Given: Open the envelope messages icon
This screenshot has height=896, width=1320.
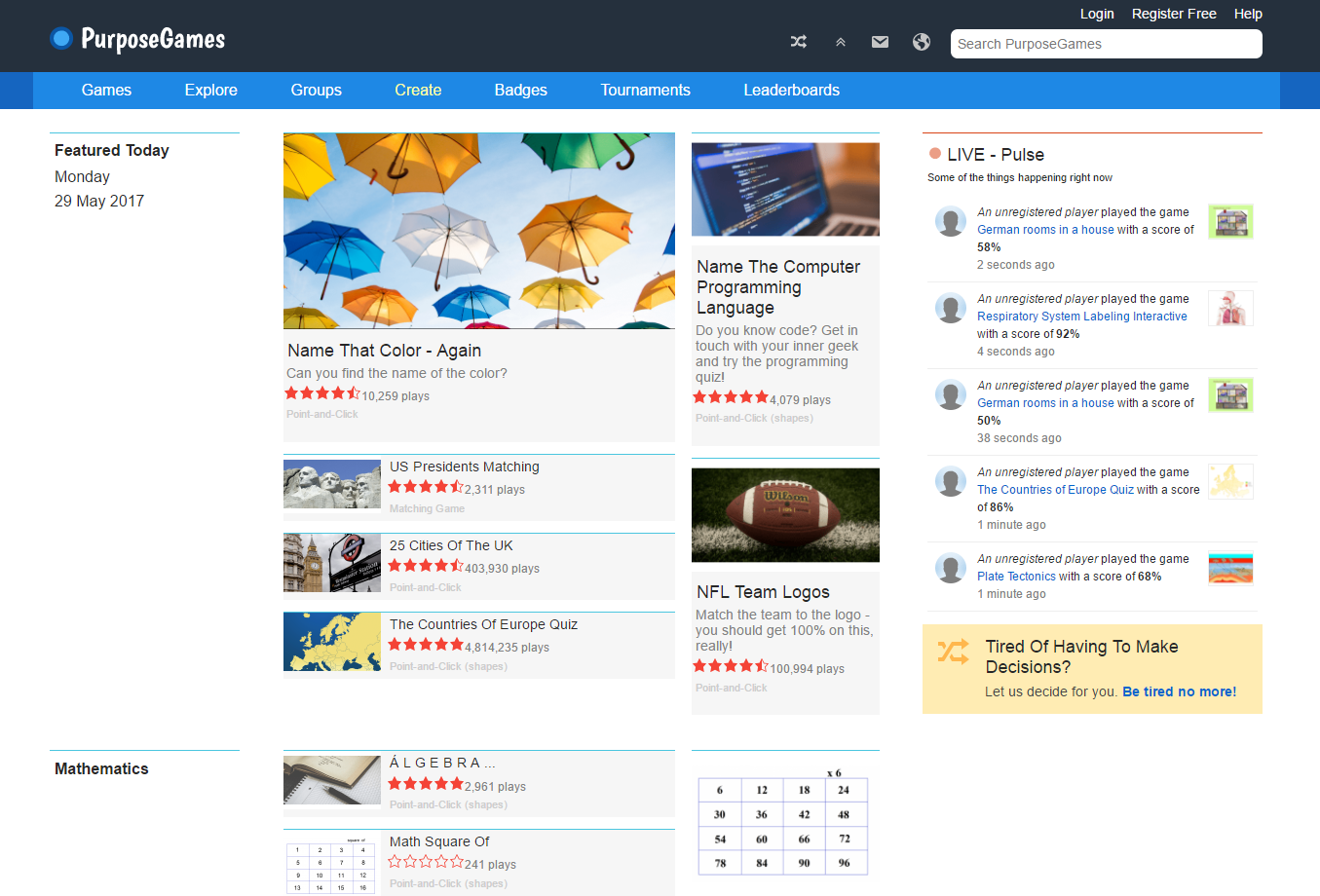Looking at the screenshot, I should [880, 42].
